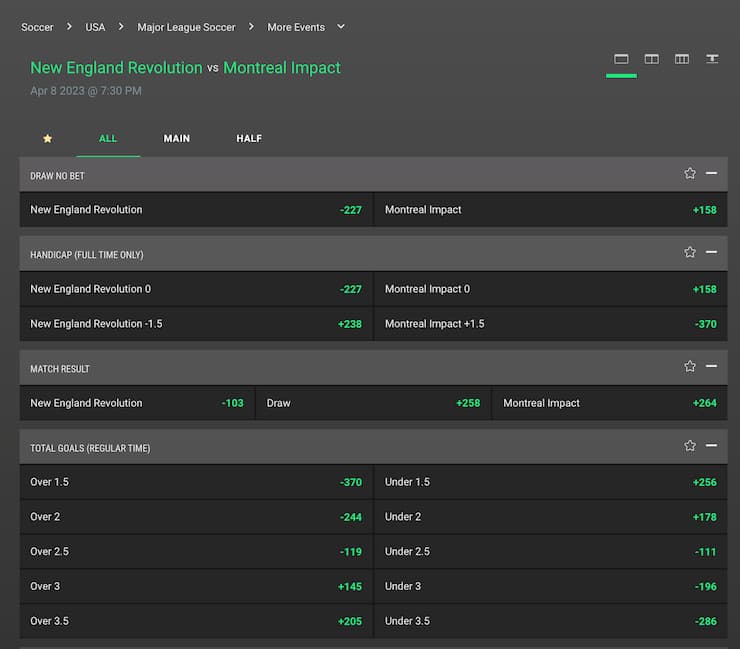Viewport: 740px width, 649px height.
Task: Pick Under 2.5 goals at -111
Action: [x=551, y=552]
